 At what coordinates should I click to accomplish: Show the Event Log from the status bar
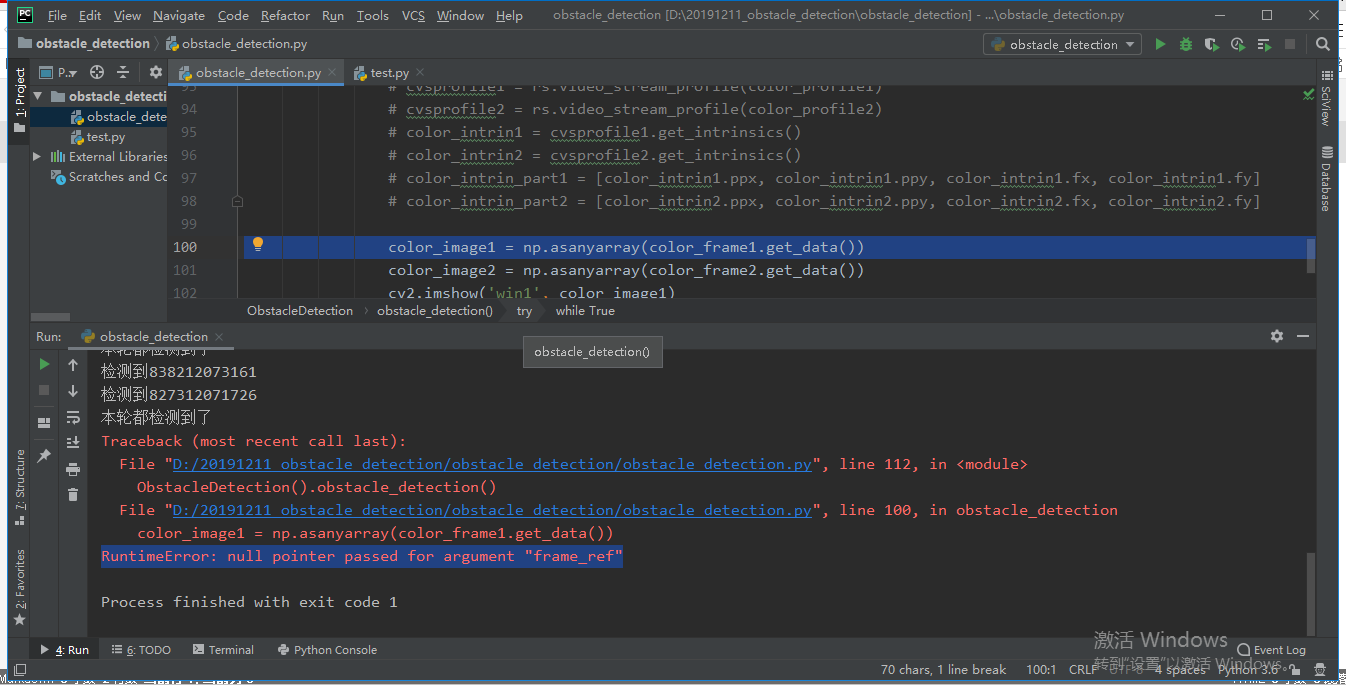[1271, 649]
